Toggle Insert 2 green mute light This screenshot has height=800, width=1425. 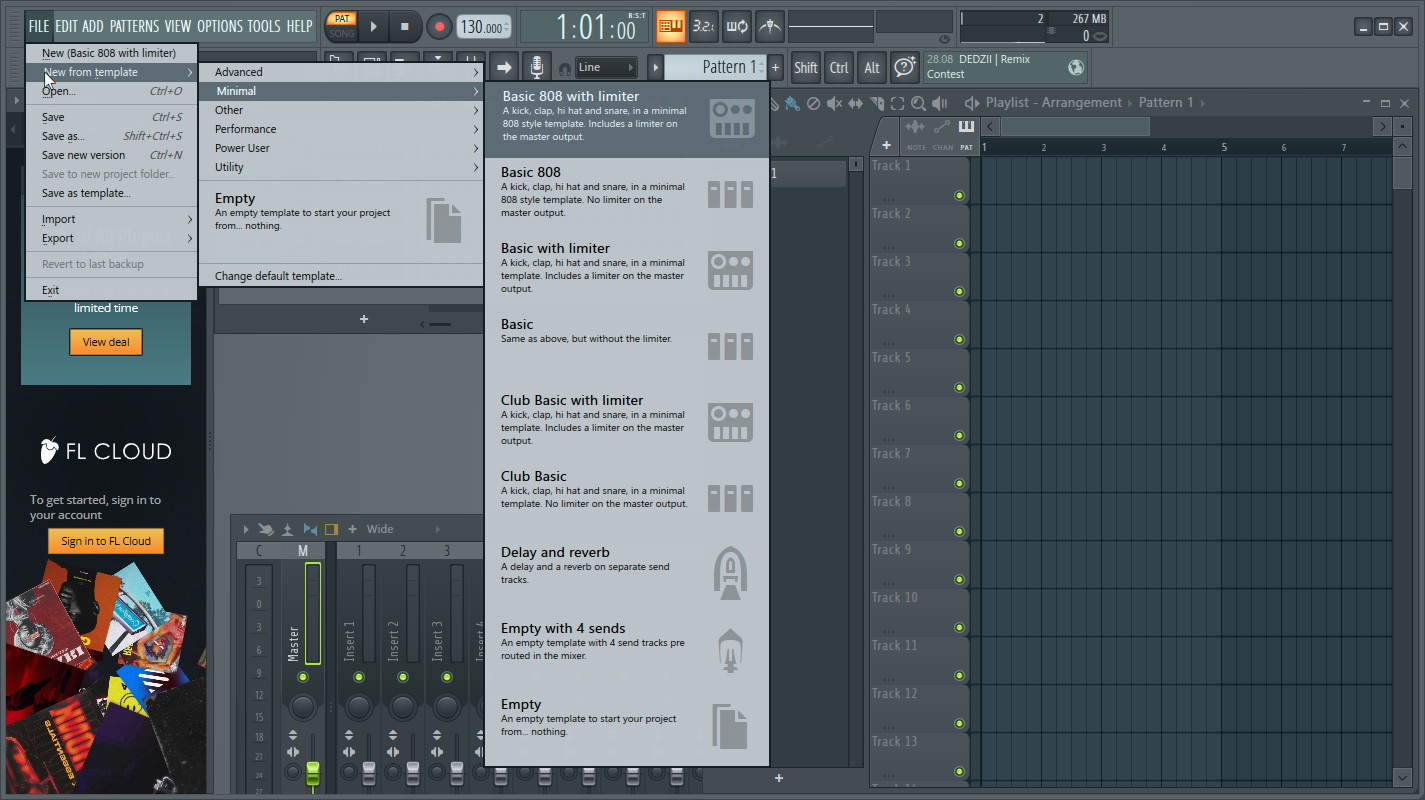[403, 677]
